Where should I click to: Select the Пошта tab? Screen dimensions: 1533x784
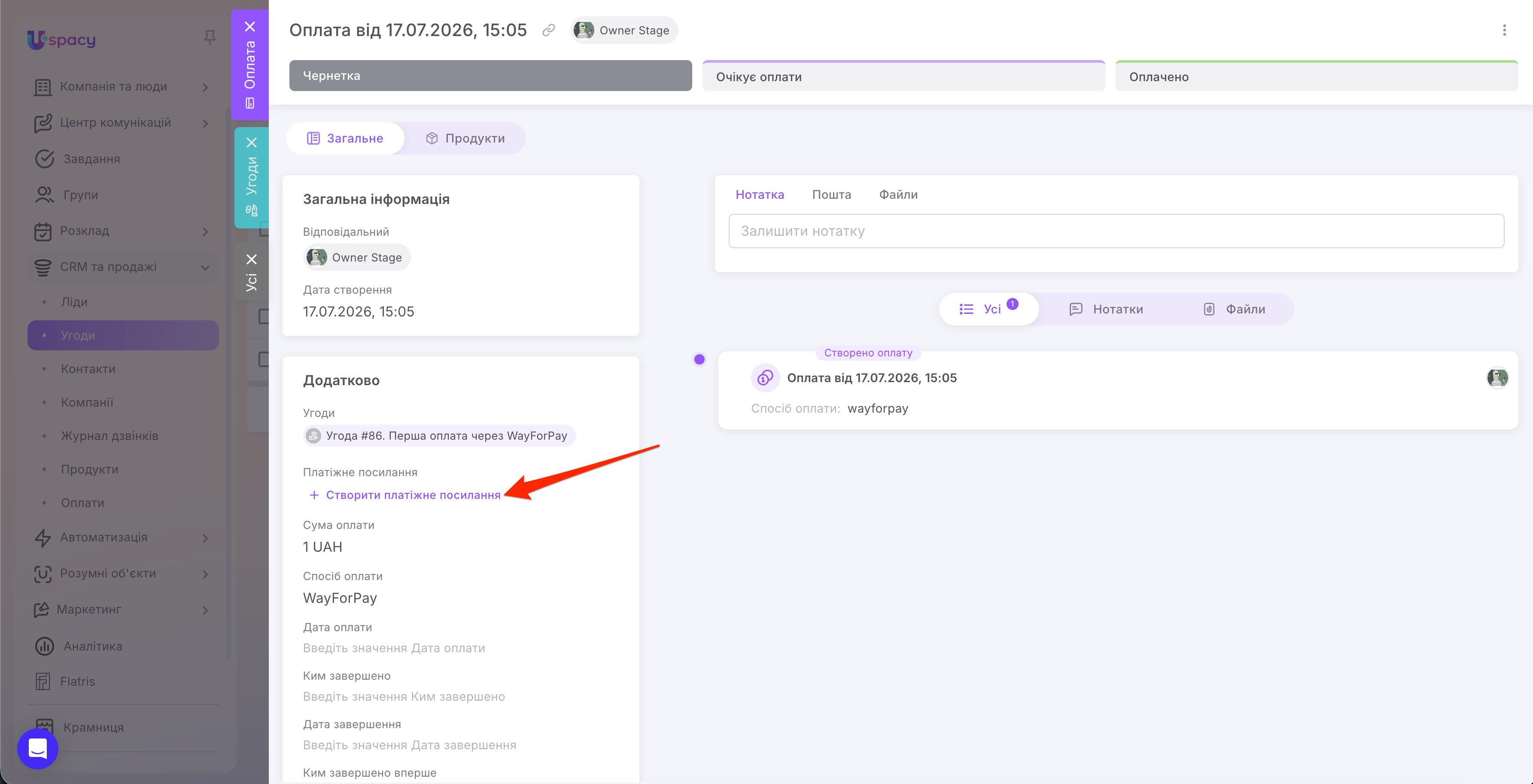click(x=831, y=194)
